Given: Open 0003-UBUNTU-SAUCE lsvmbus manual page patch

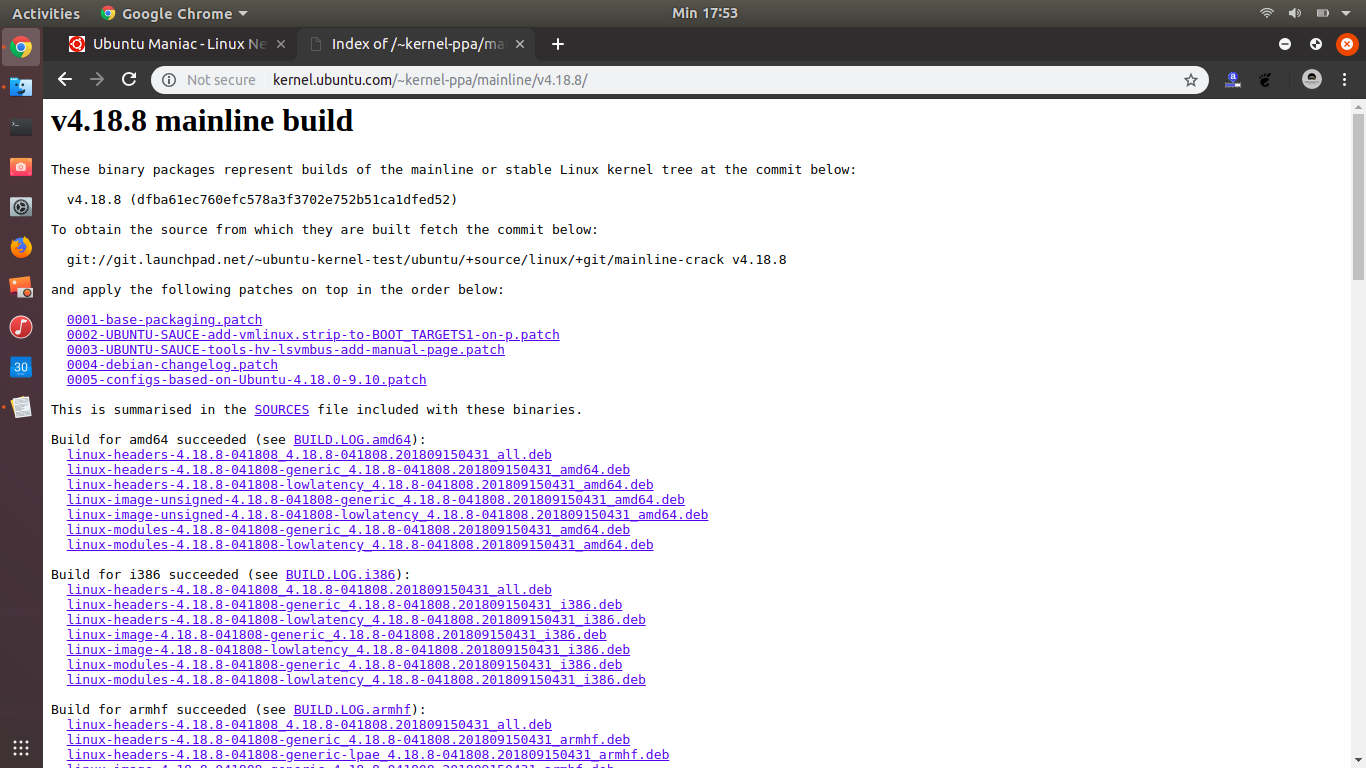Looking at the screenshot, I should coord(286,350).
